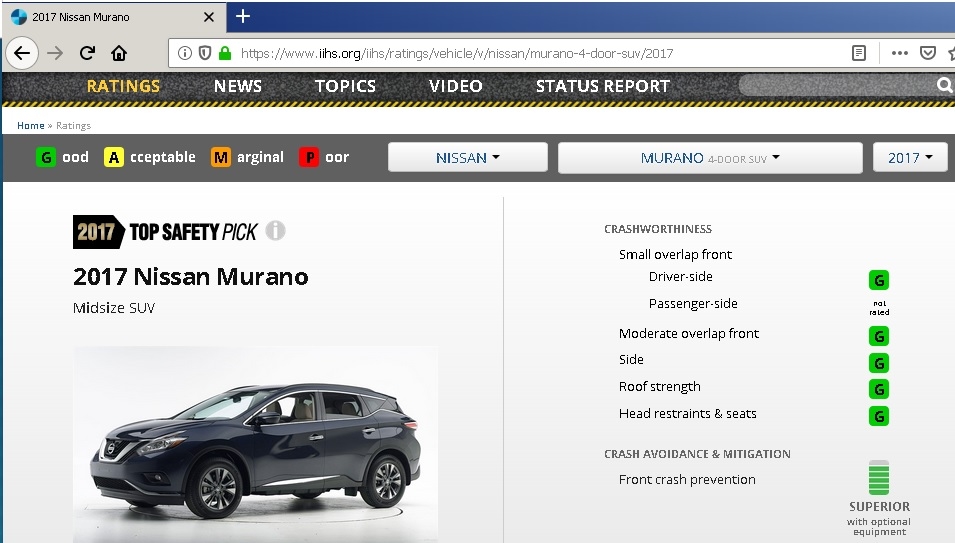
Task: Open the NISSAN make dropdown
Action: pyautogui.click(x=468, y=158)
